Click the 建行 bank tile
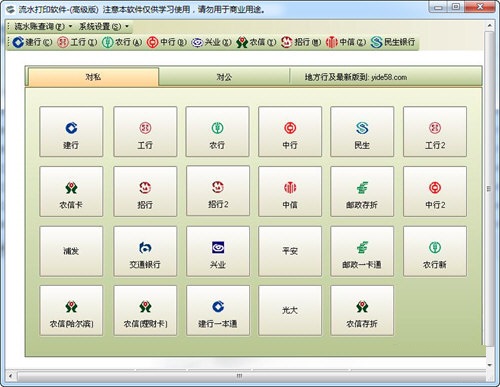The height and width of the screenshot is (387, 500). 71,132
